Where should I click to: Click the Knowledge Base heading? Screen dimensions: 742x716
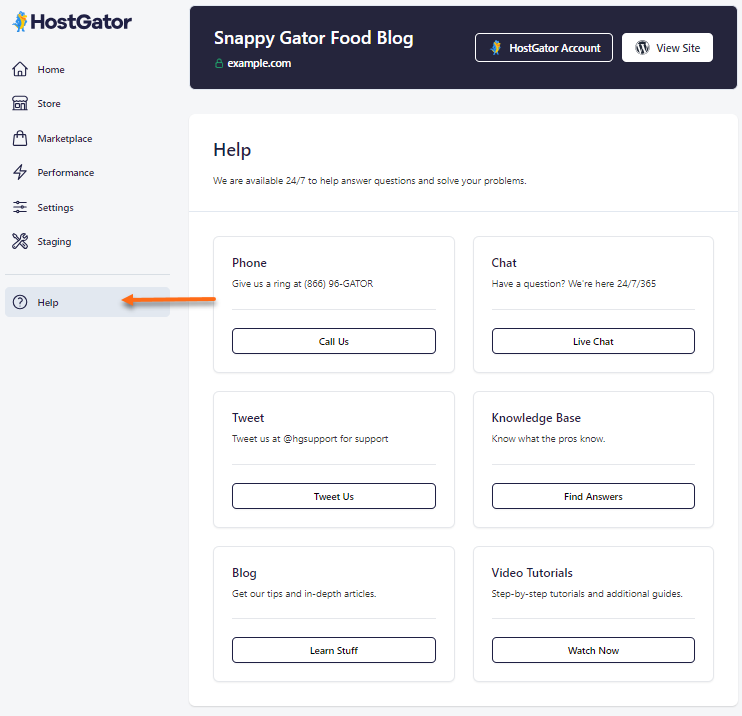(x=536, y=418)
